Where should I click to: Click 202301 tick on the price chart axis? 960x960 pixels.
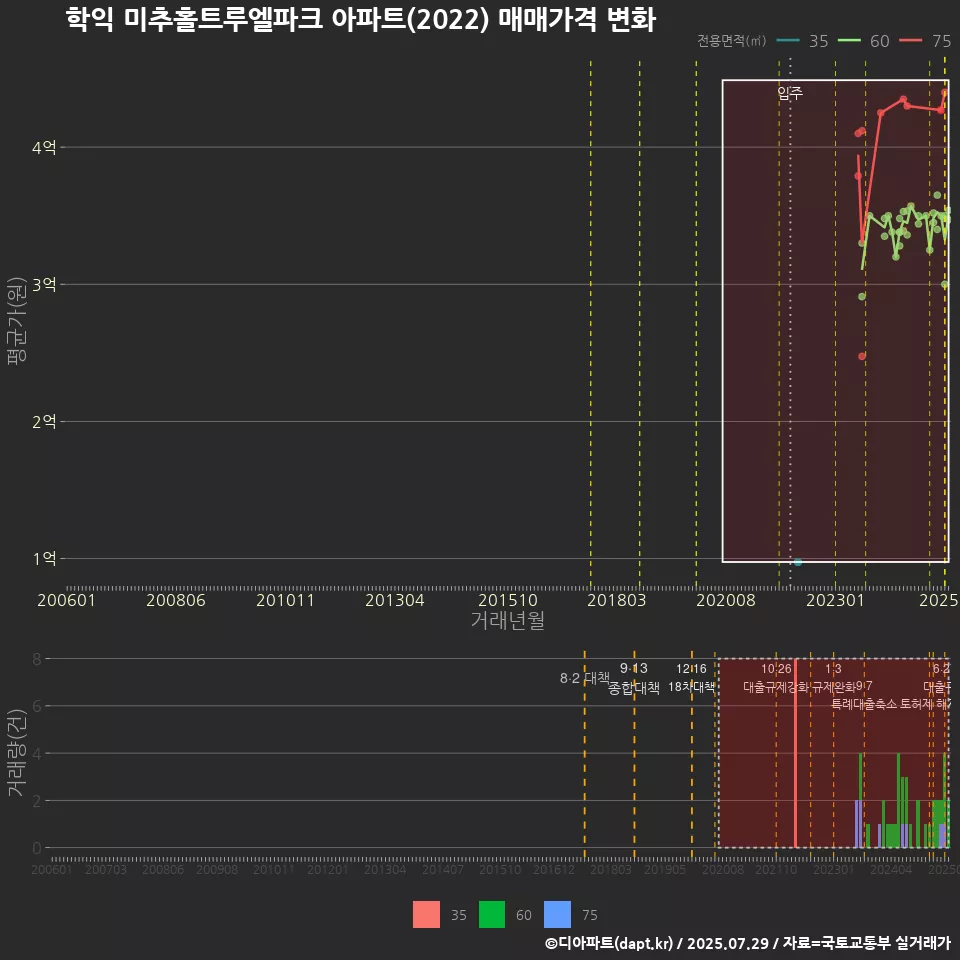[835, 600]
